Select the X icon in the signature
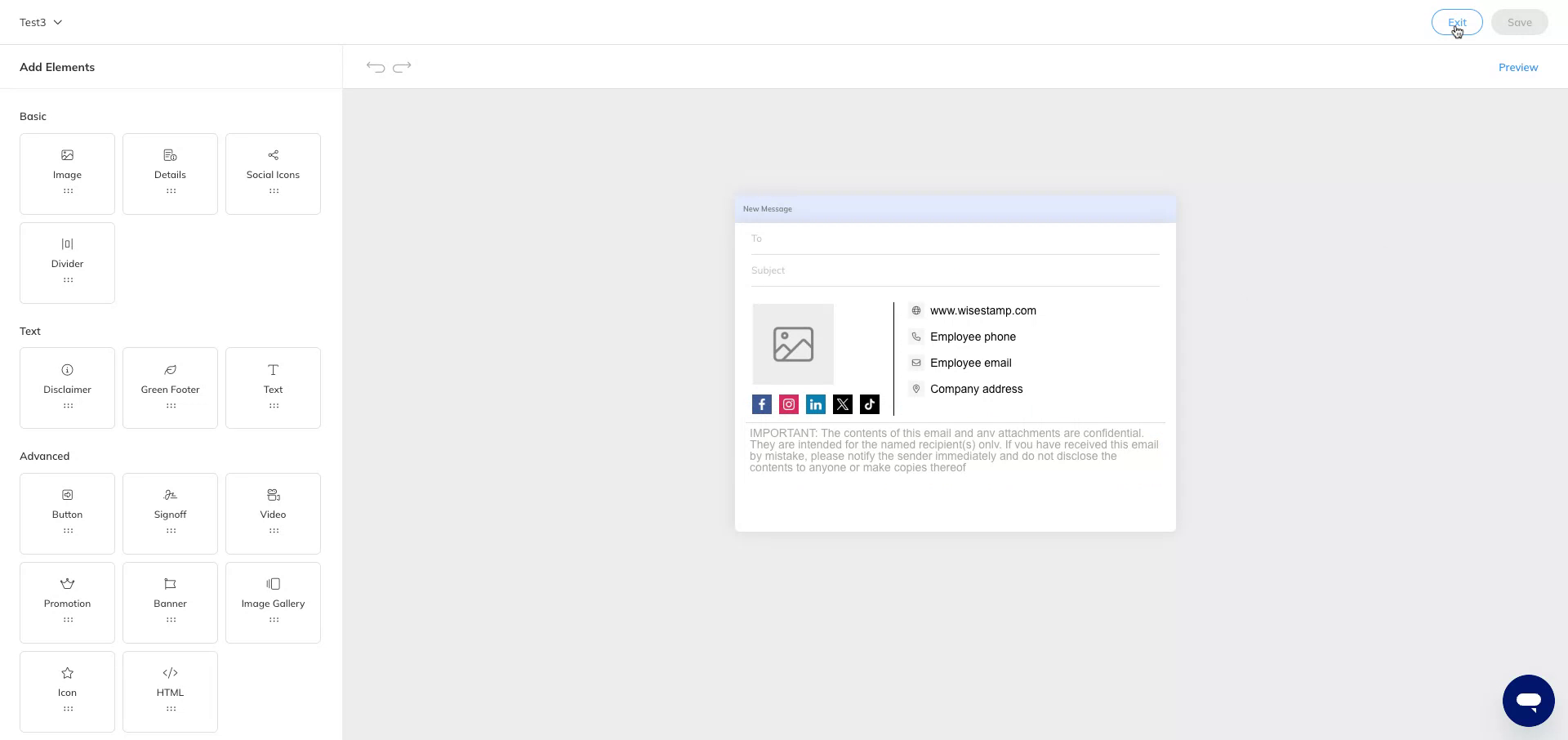 point(842,404)
